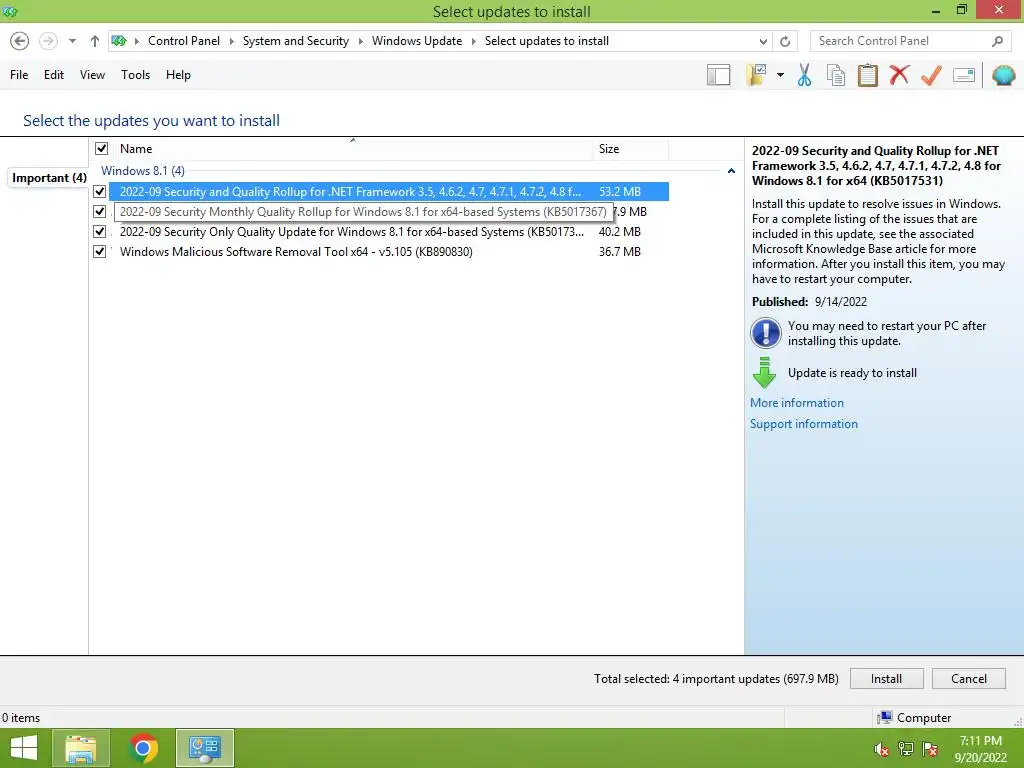Open the folder options dropdown arrow
Screen dimensions: 1024x768
[x=780, y=75]
